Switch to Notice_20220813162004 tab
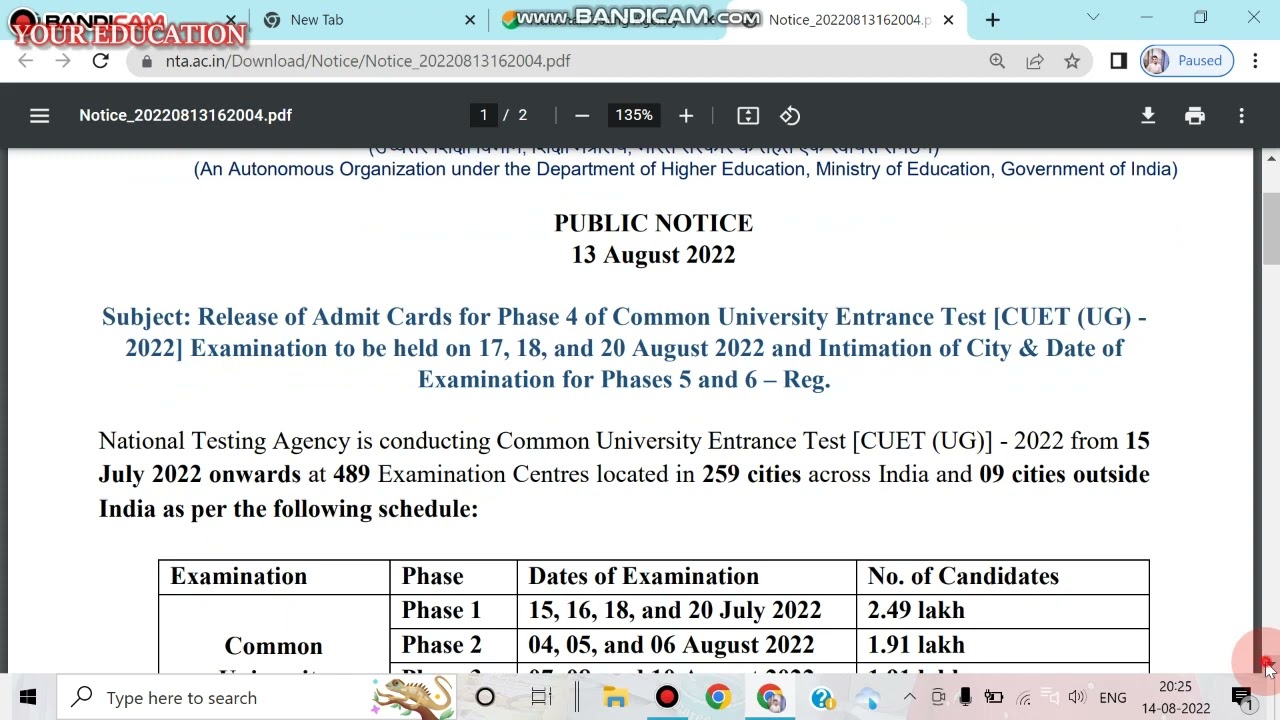 [x=849, y=20]
